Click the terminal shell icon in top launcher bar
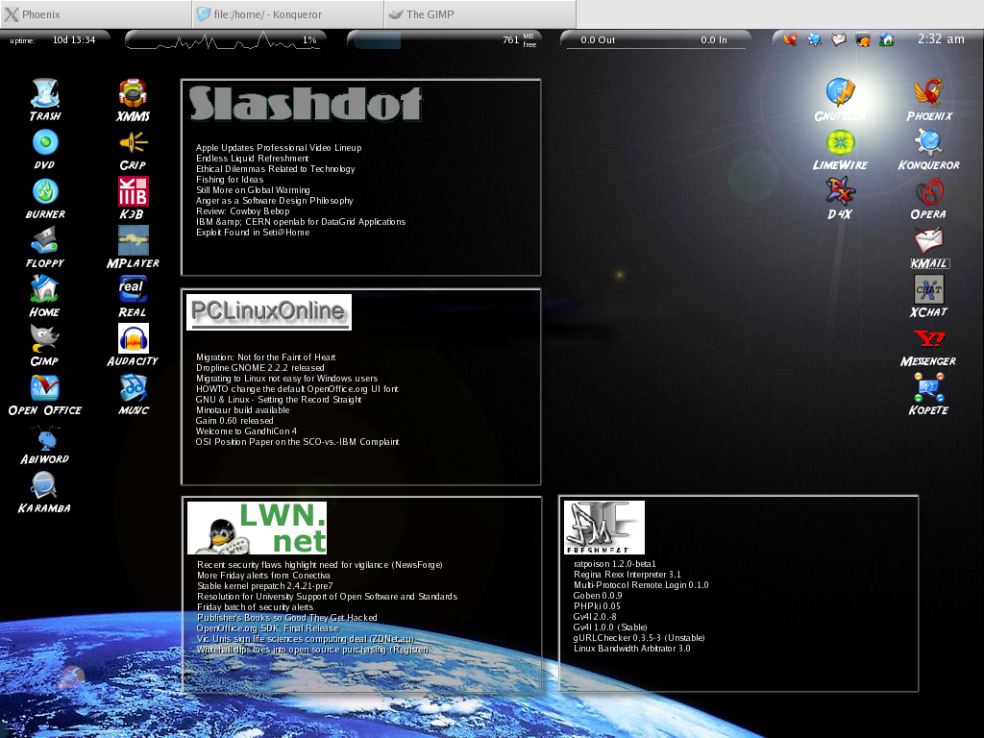The height and width of the screenshot is (738, 984). (863, 40)
